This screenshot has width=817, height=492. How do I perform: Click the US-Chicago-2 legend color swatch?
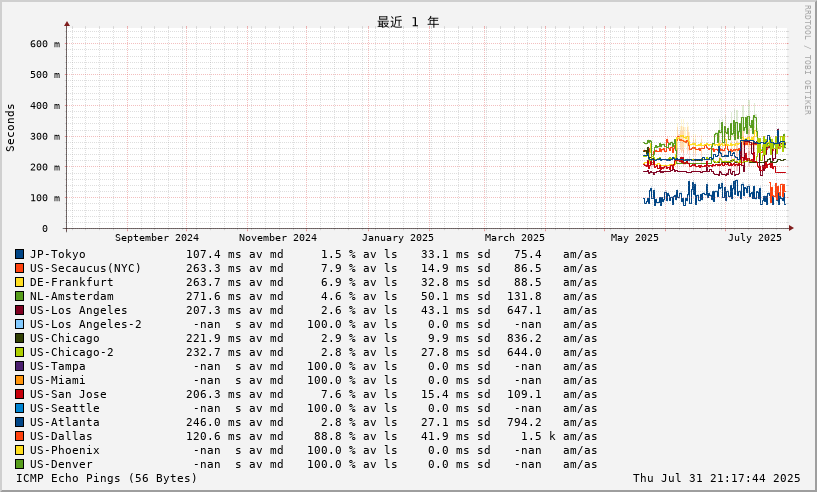[x=19, y=352]
